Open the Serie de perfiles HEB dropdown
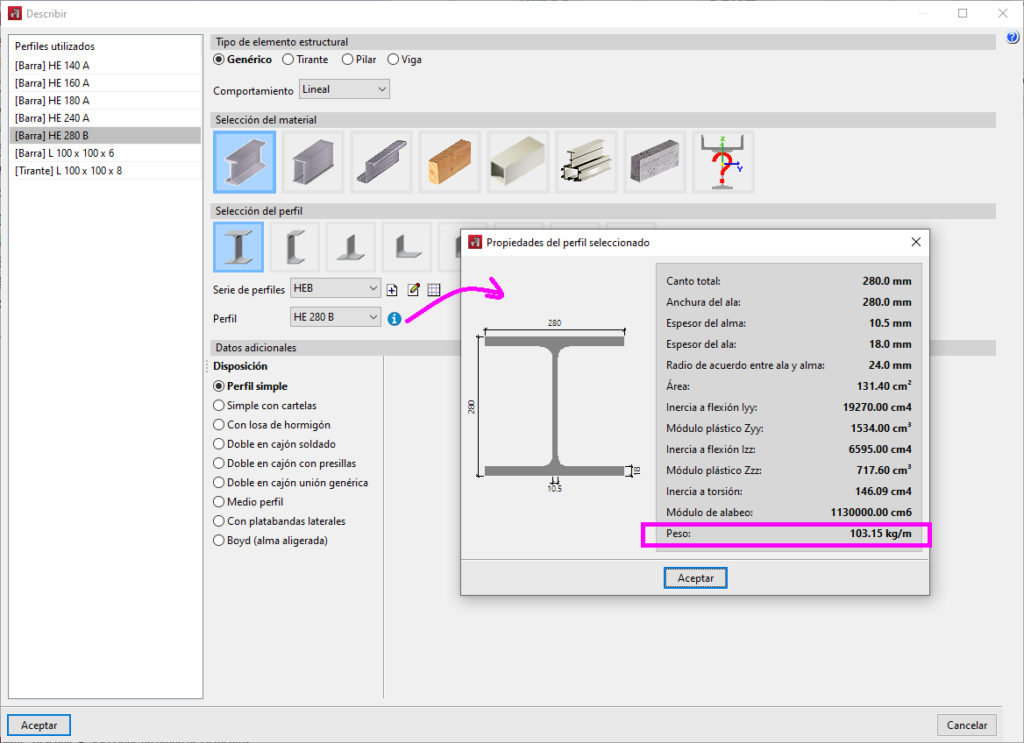Viewport: 1024px width, 743px height. pyautogui.click(x=335, y=289)
